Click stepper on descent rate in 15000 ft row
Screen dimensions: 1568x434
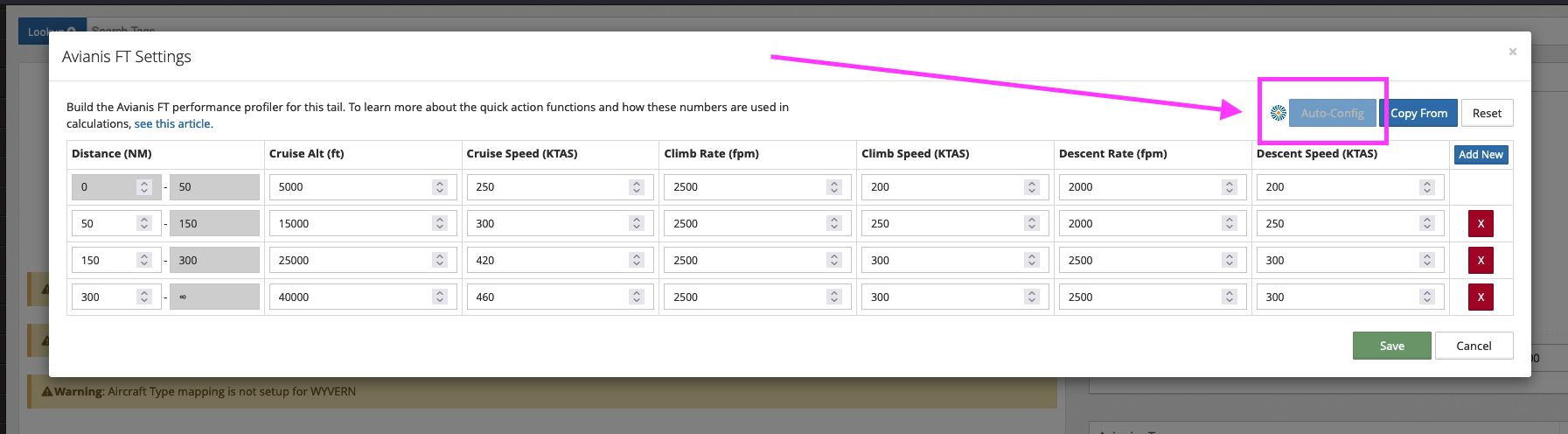[1230, 223]
